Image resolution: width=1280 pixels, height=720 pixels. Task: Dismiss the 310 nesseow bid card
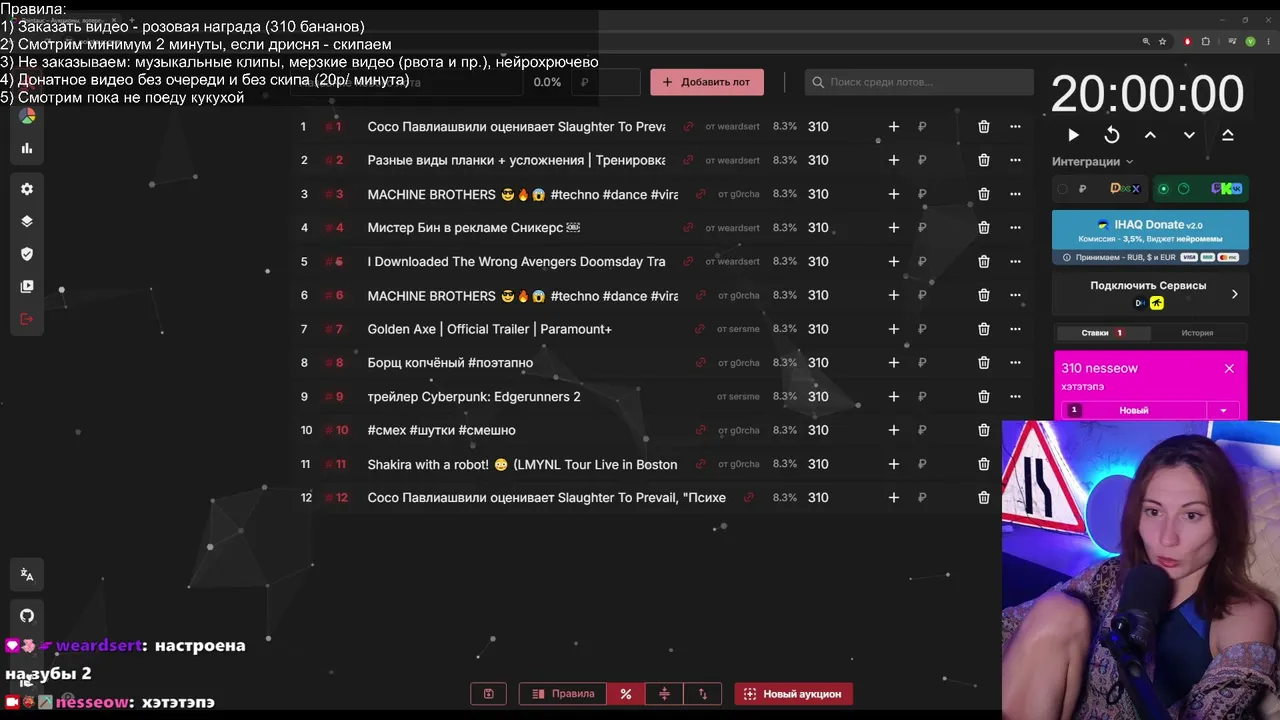tap(1229, 368)
